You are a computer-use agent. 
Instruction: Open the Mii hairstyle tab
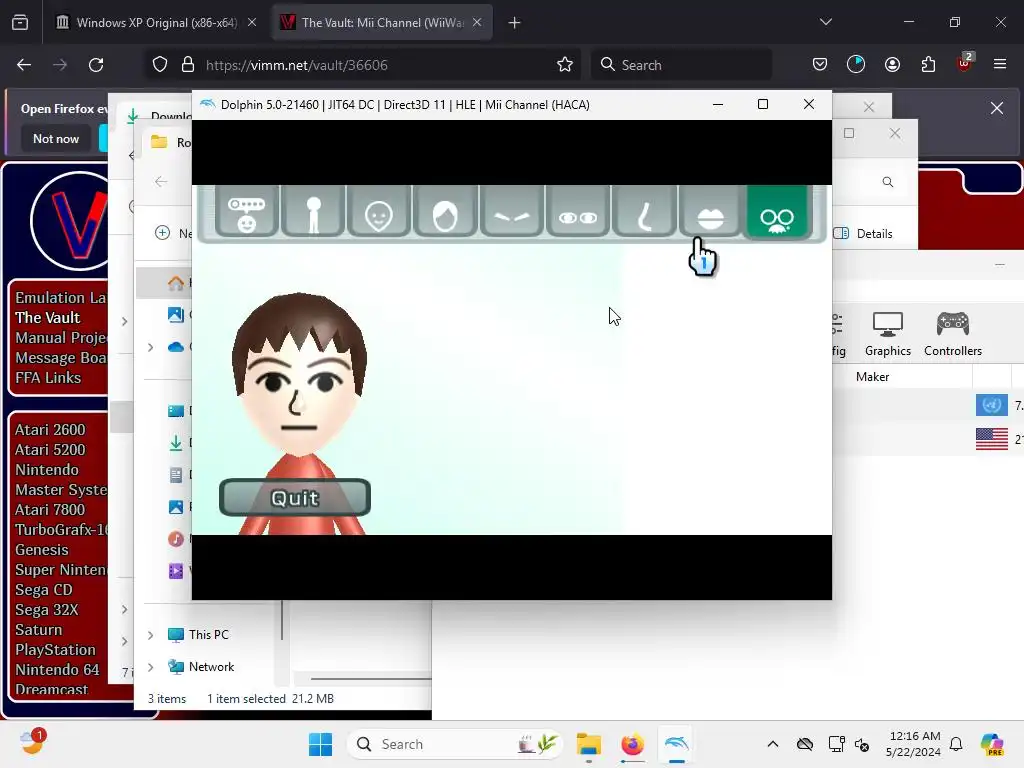(445, 212)
